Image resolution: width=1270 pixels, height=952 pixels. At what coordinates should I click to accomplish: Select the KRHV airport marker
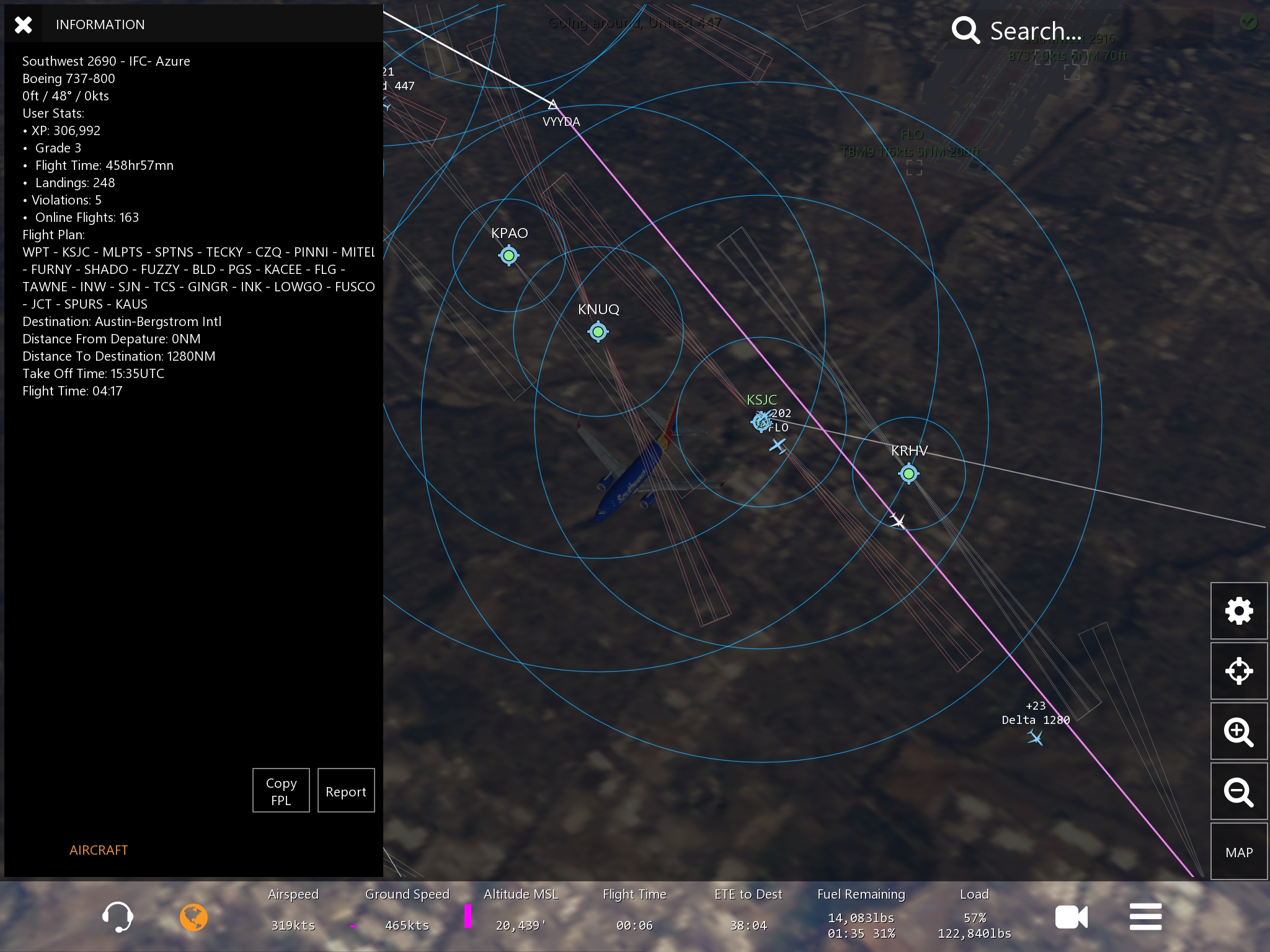908,474
